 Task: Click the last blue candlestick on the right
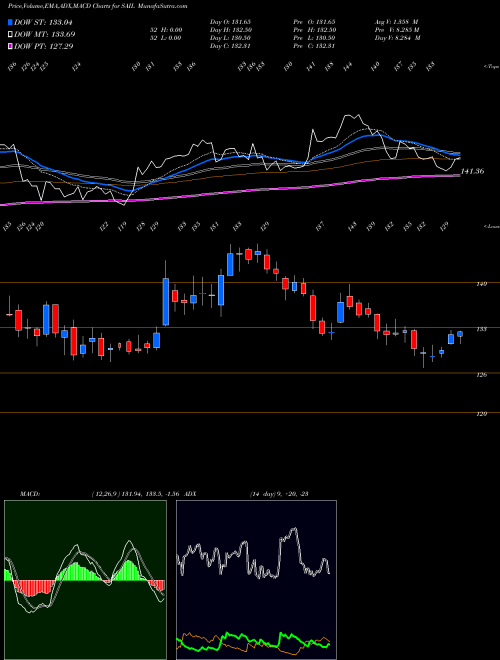pos(460,334)
